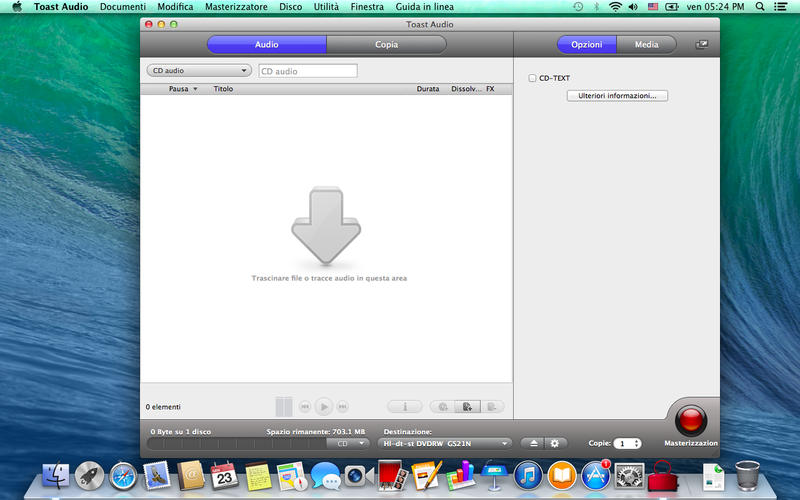Open iBooks orange icon in Dock
800x500 pixels.
562,476
